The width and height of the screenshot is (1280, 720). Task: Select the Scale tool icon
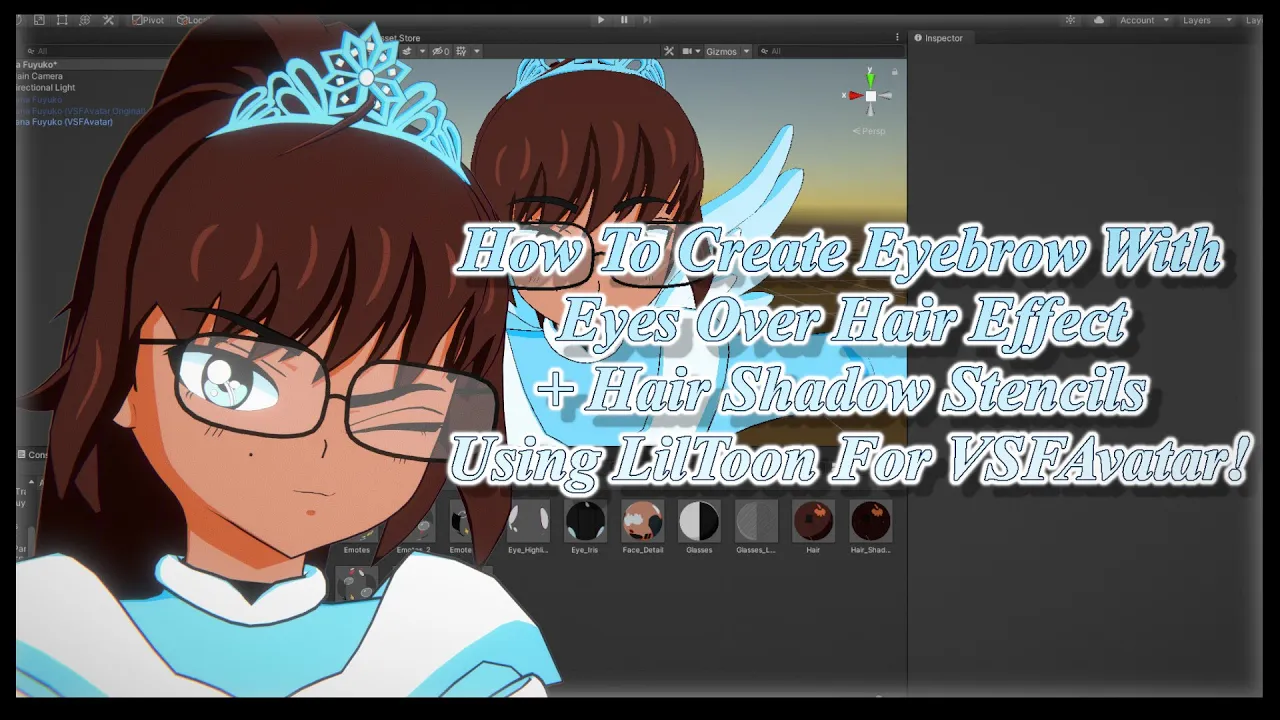click(39, 20)
